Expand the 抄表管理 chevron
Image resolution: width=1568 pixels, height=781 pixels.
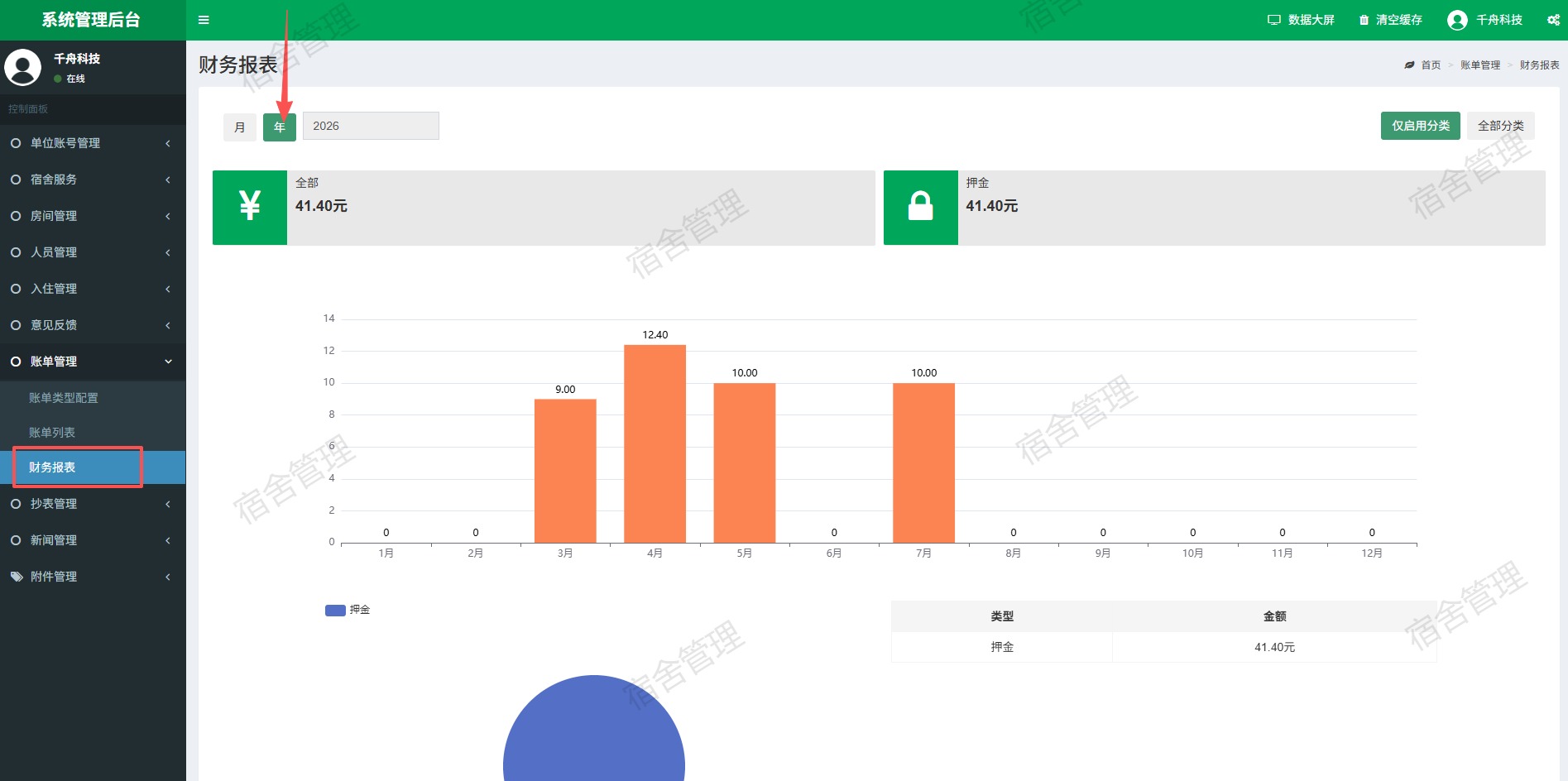[x=168, y=504]
